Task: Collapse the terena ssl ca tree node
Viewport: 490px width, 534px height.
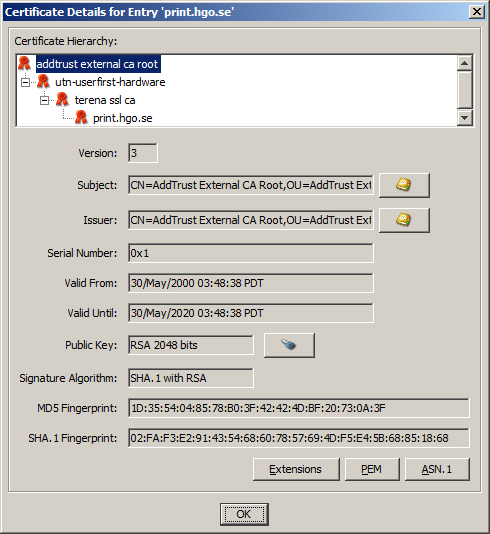Action: click(x=44, y=100)
